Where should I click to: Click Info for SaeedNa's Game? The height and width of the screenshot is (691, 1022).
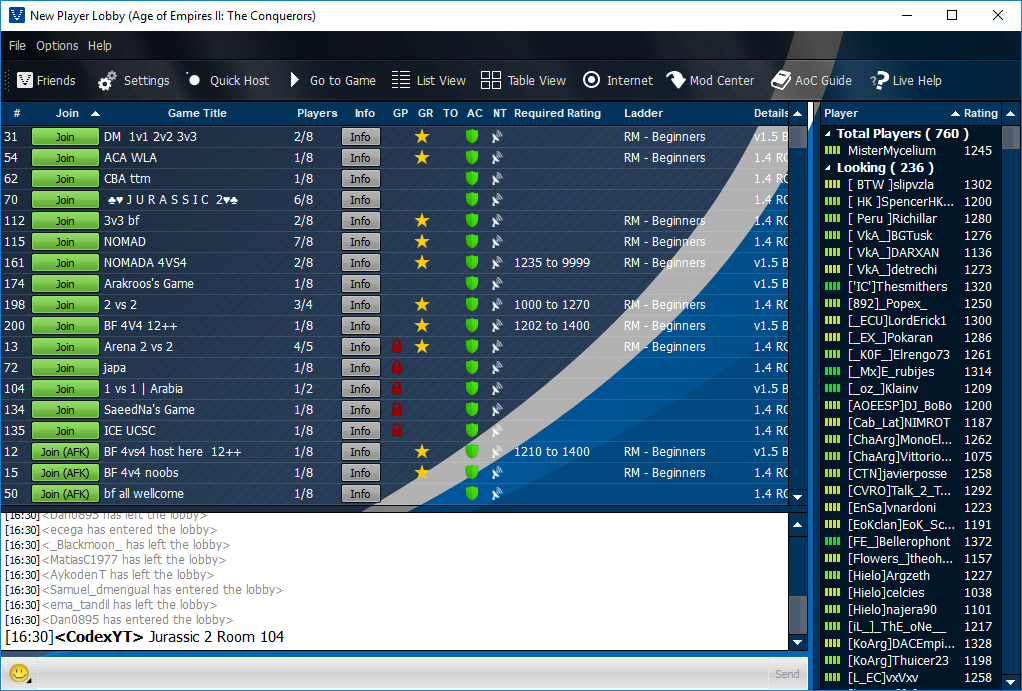[360, 409]
